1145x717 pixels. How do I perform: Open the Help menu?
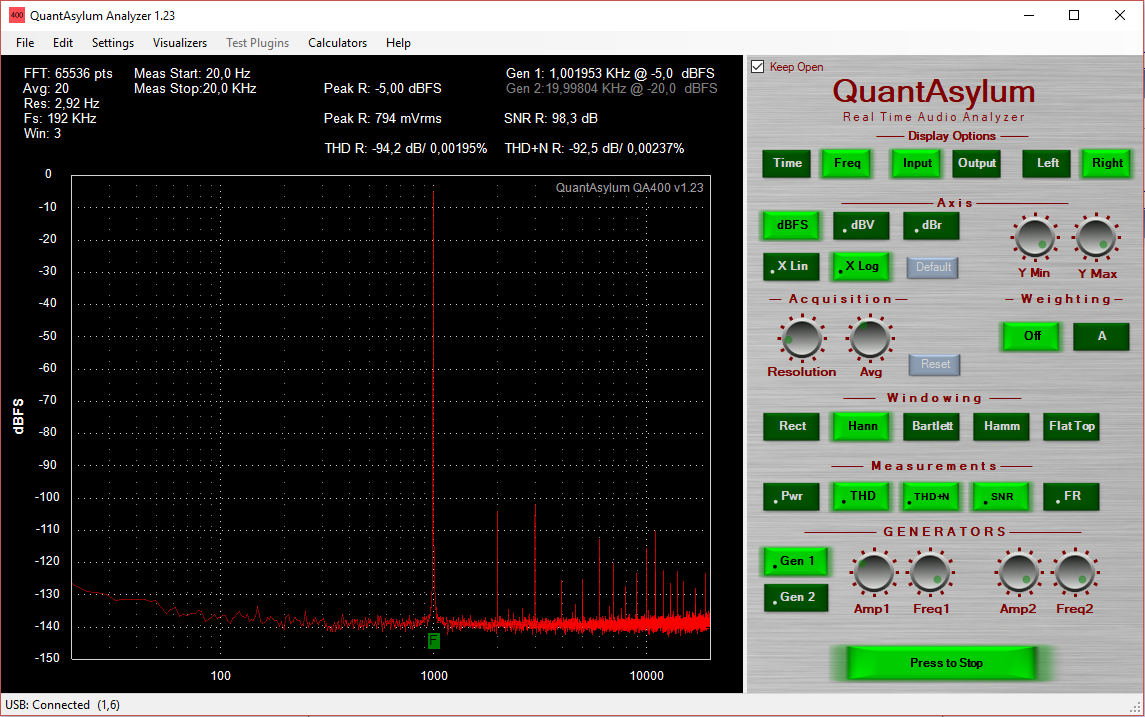(398, 43)
